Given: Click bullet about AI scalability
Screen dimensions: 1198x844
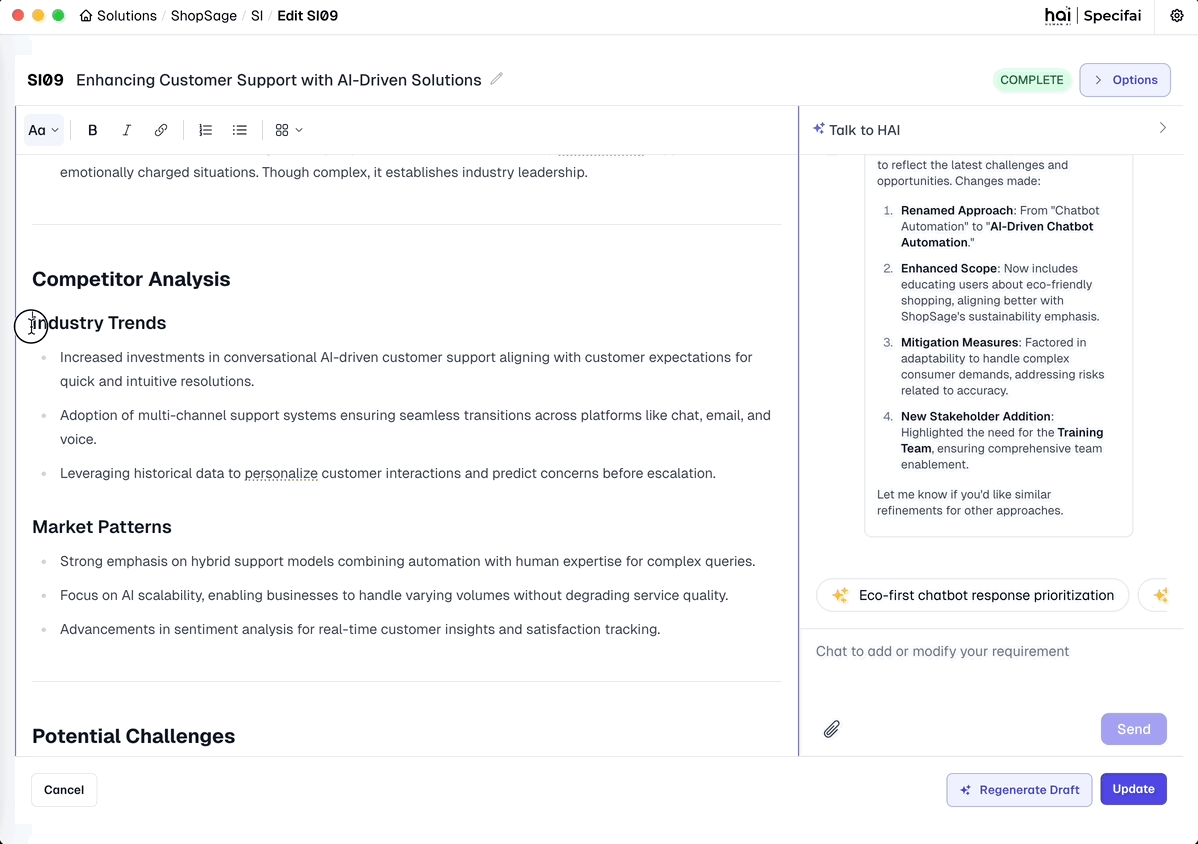Looking at the screenshot, I should (393, 595).
